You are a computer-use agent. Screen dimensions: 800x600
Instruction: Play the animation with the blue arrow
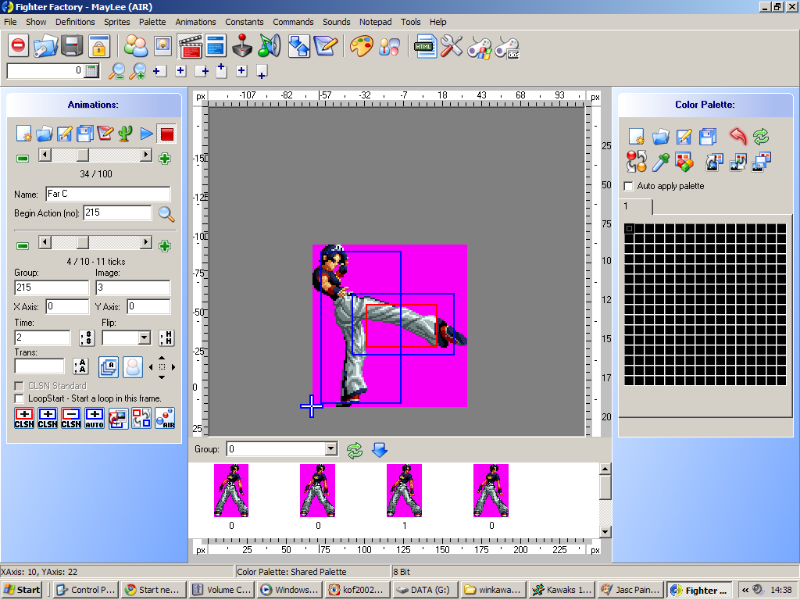click(x=146, y=133)
